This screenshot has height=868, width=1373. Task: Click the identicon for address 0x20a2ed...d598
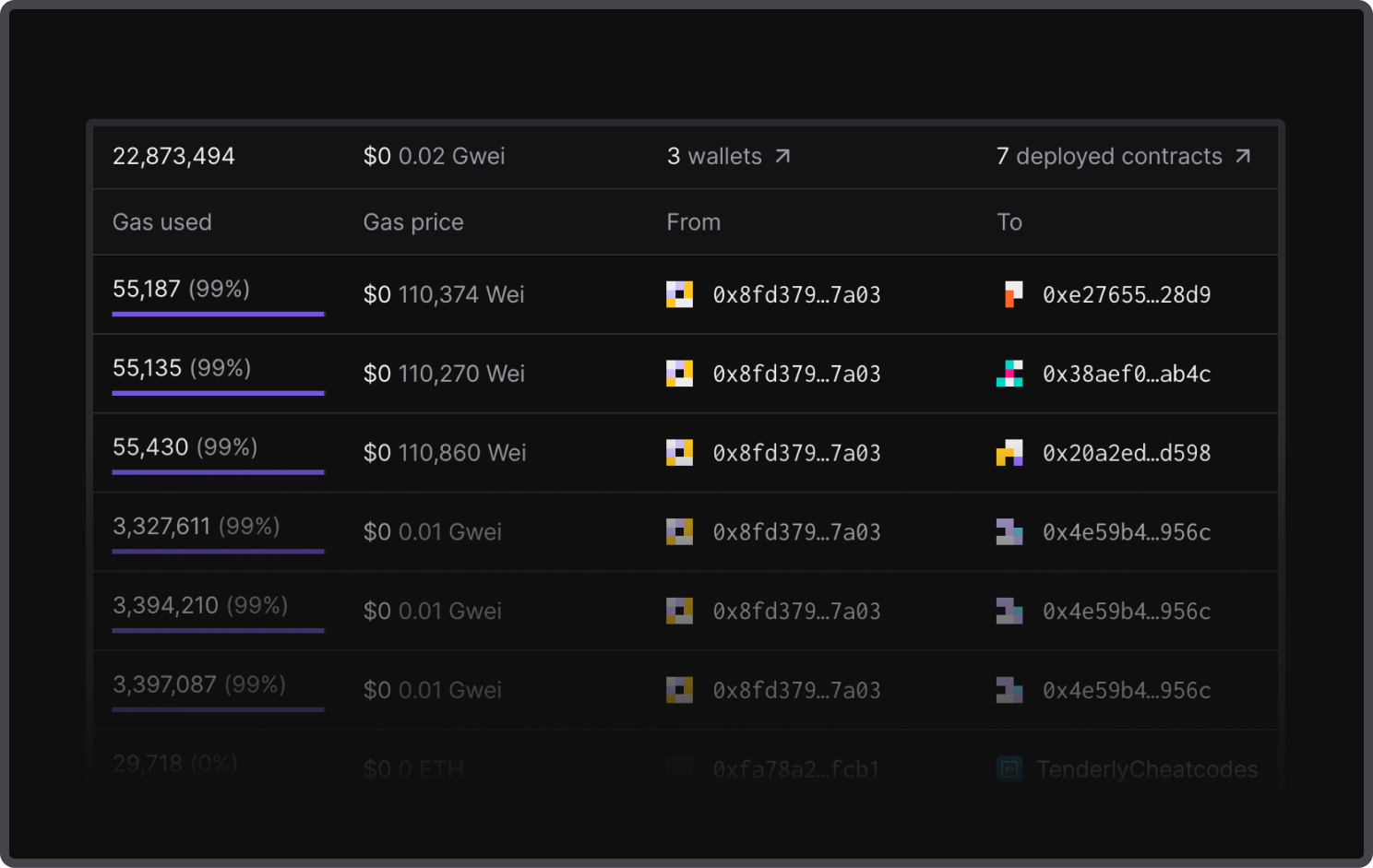1009,453
